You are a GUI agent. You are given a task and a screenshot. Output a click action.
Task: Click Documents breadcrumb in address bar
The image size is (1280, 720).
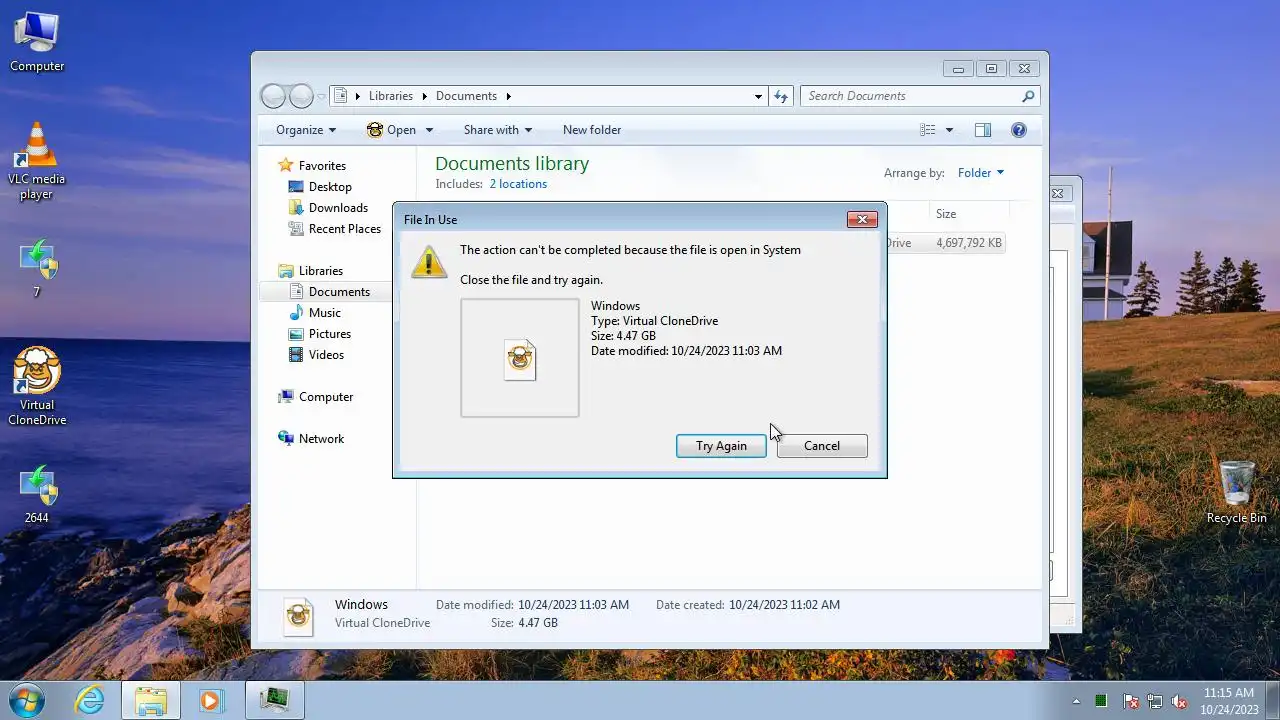pyautogui.click(x=466, y=96)
